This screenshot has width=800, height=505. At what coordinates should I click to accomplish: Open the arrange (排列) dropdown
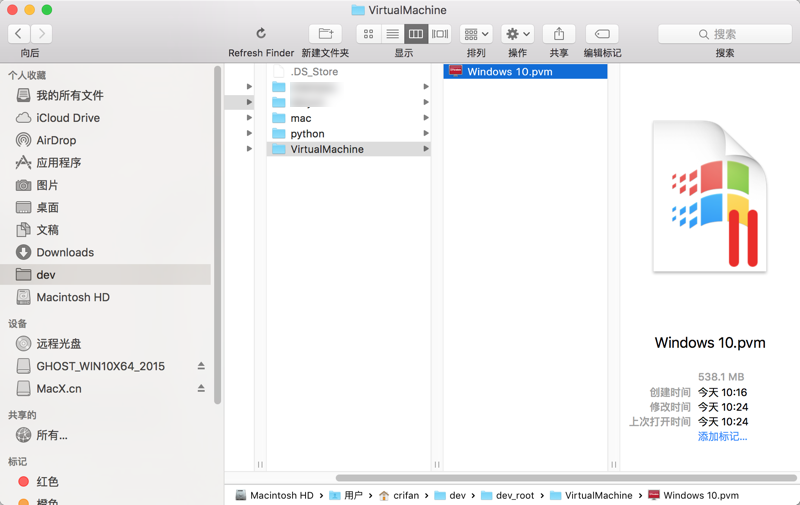point(476,34)
